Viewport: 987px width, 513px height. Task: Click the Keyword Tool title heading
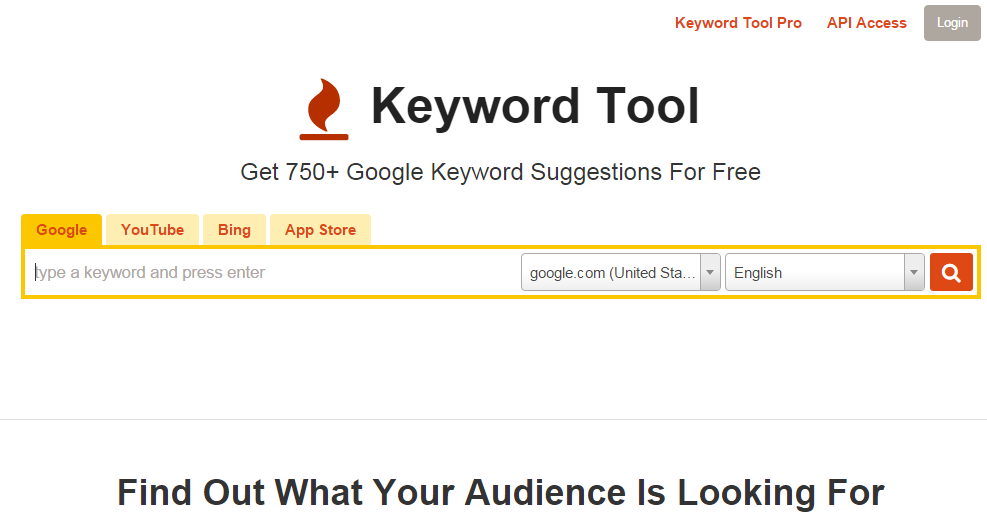[x=535, y=106]
